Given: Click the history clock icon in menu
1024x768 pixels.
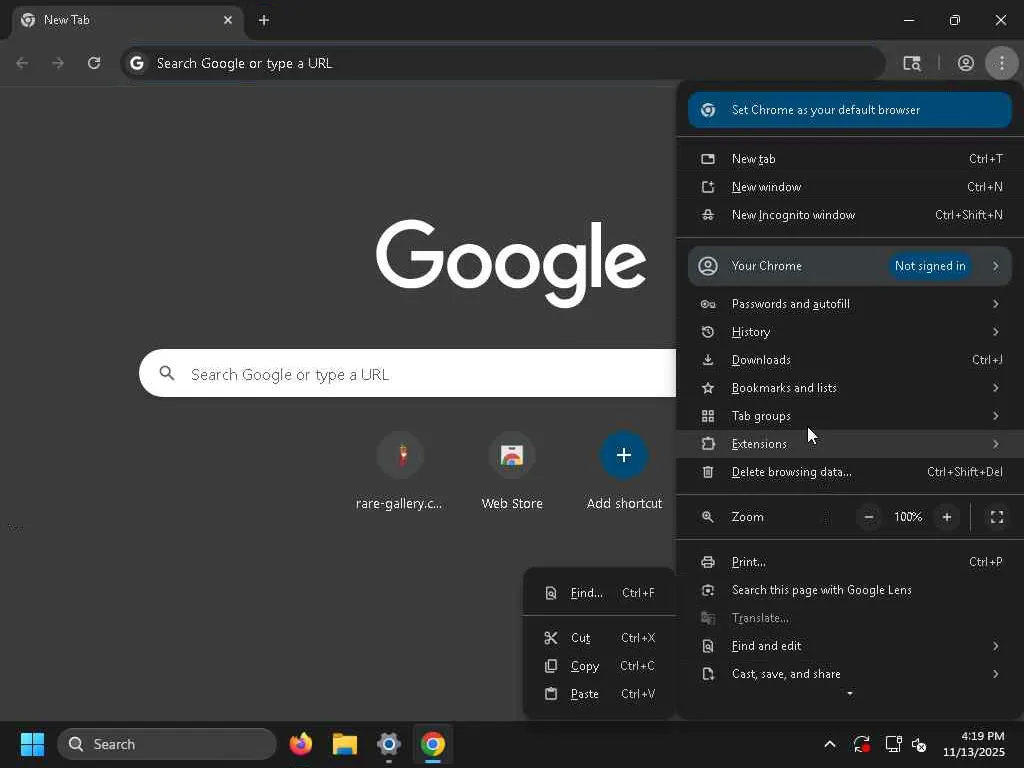Looking at the screenshot, I should tap(708, 332).
